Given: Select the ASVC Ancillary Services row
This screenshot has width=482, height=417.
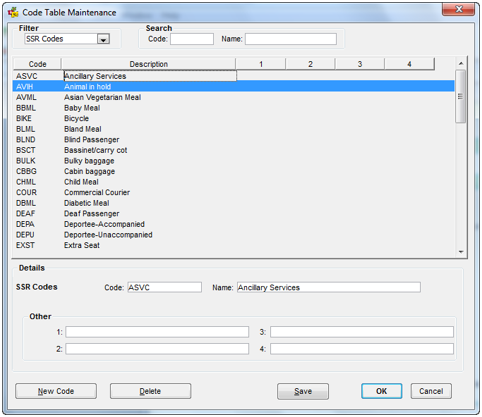Looking at the screenshot, I should (234, 76).
